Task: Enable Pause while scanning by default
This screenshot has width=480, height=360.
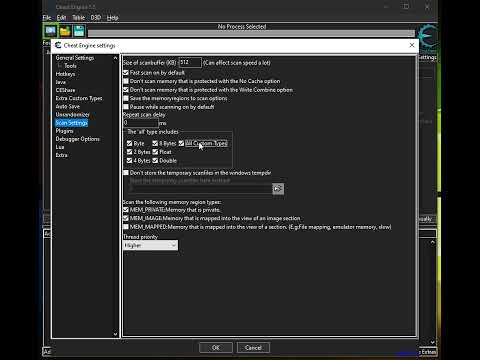Action: click(x=126, y=107)
